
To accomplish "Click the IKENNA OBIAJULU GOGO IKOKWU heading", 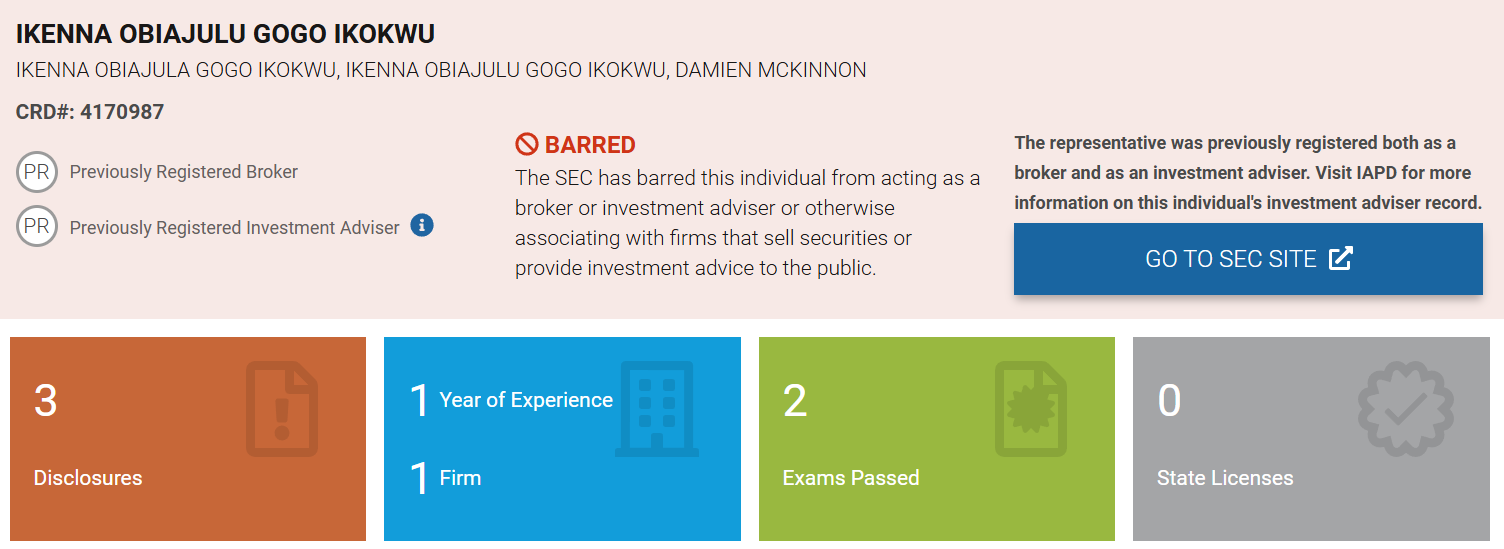I will point(225,34).
